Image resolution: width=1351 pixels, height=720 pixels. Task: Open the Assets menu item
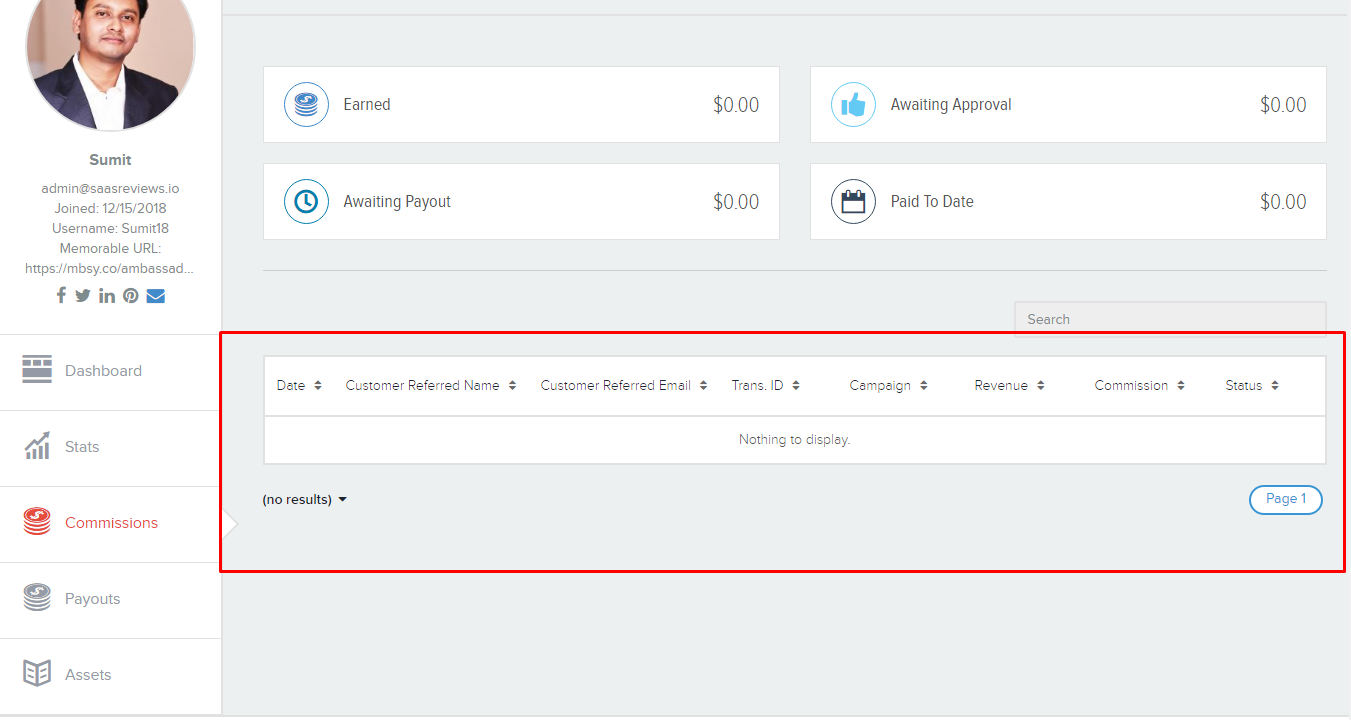click(110, 675)
